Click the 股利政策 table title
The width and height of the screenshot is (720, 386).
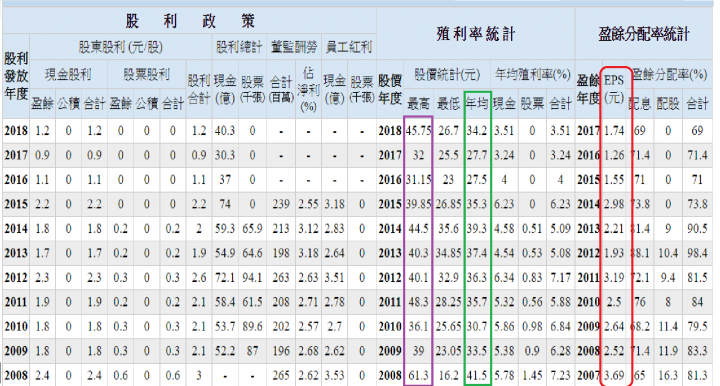pos(190,21)
